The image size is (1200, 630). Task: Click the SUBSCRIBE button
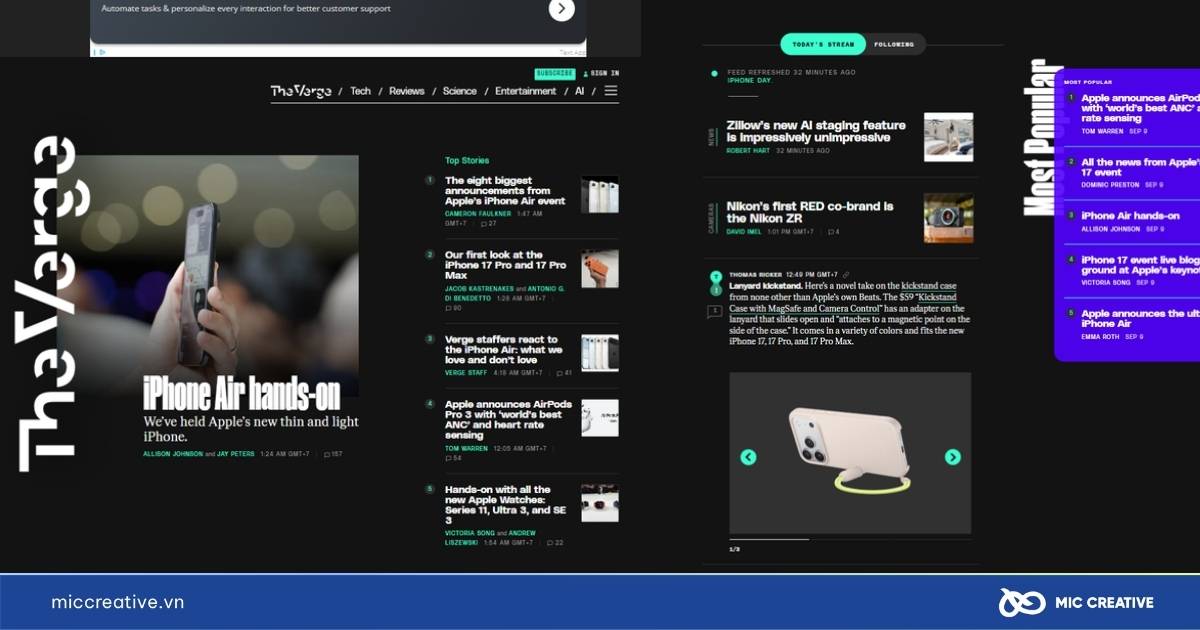(x=554, y=73)
